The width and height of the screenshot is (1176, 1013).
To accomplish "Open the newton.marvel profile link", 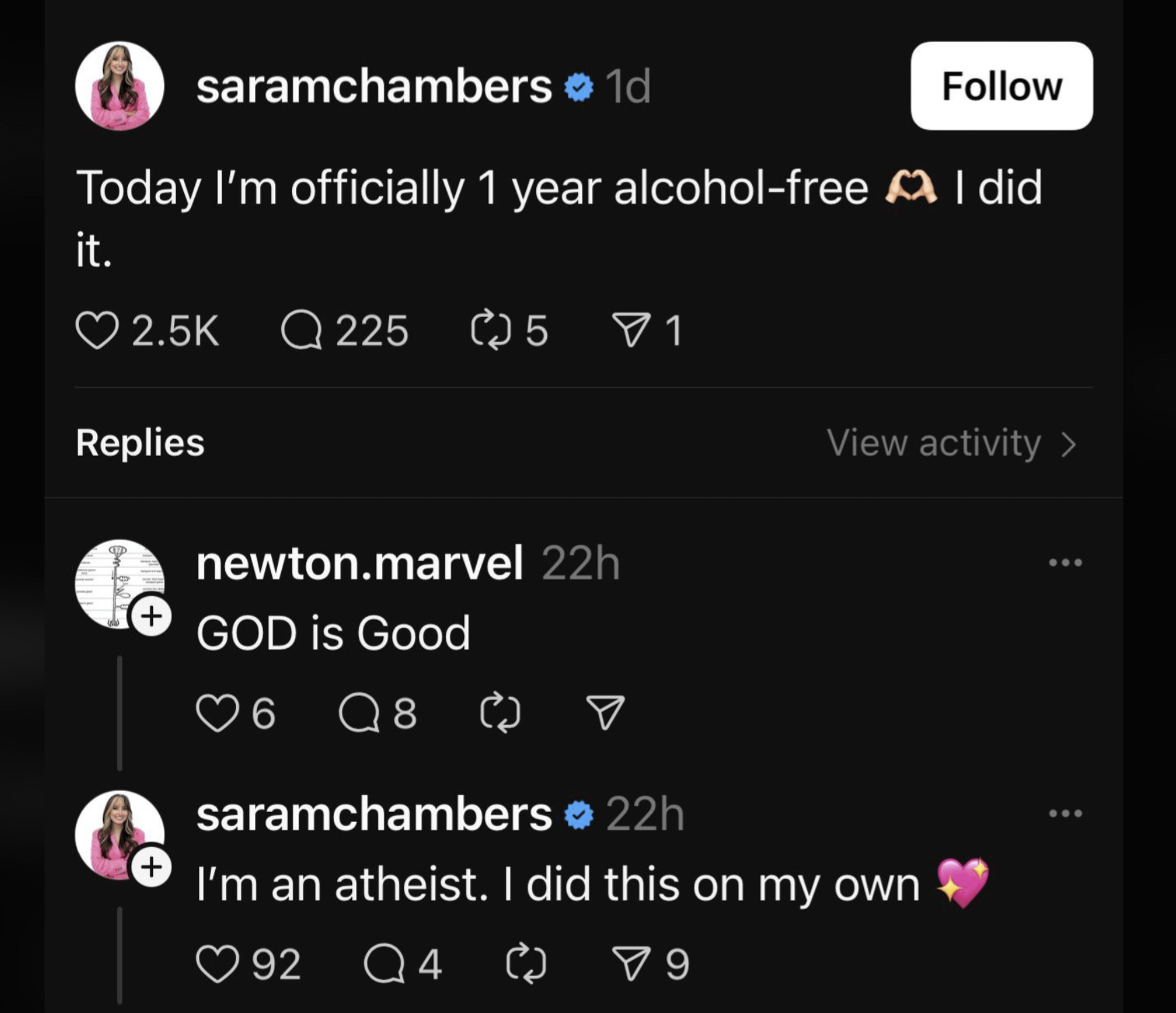I will click(359, 563).
